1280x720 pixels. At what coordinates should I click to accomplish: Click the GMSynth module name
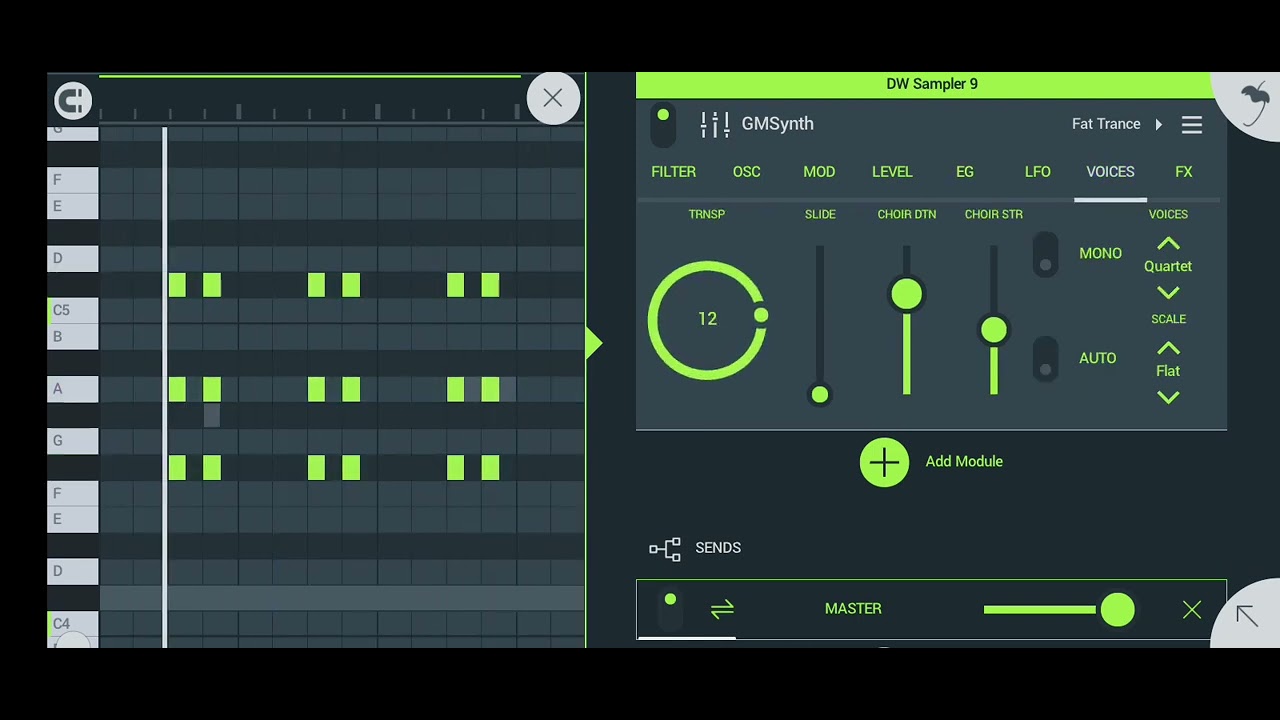coord(778,124)
